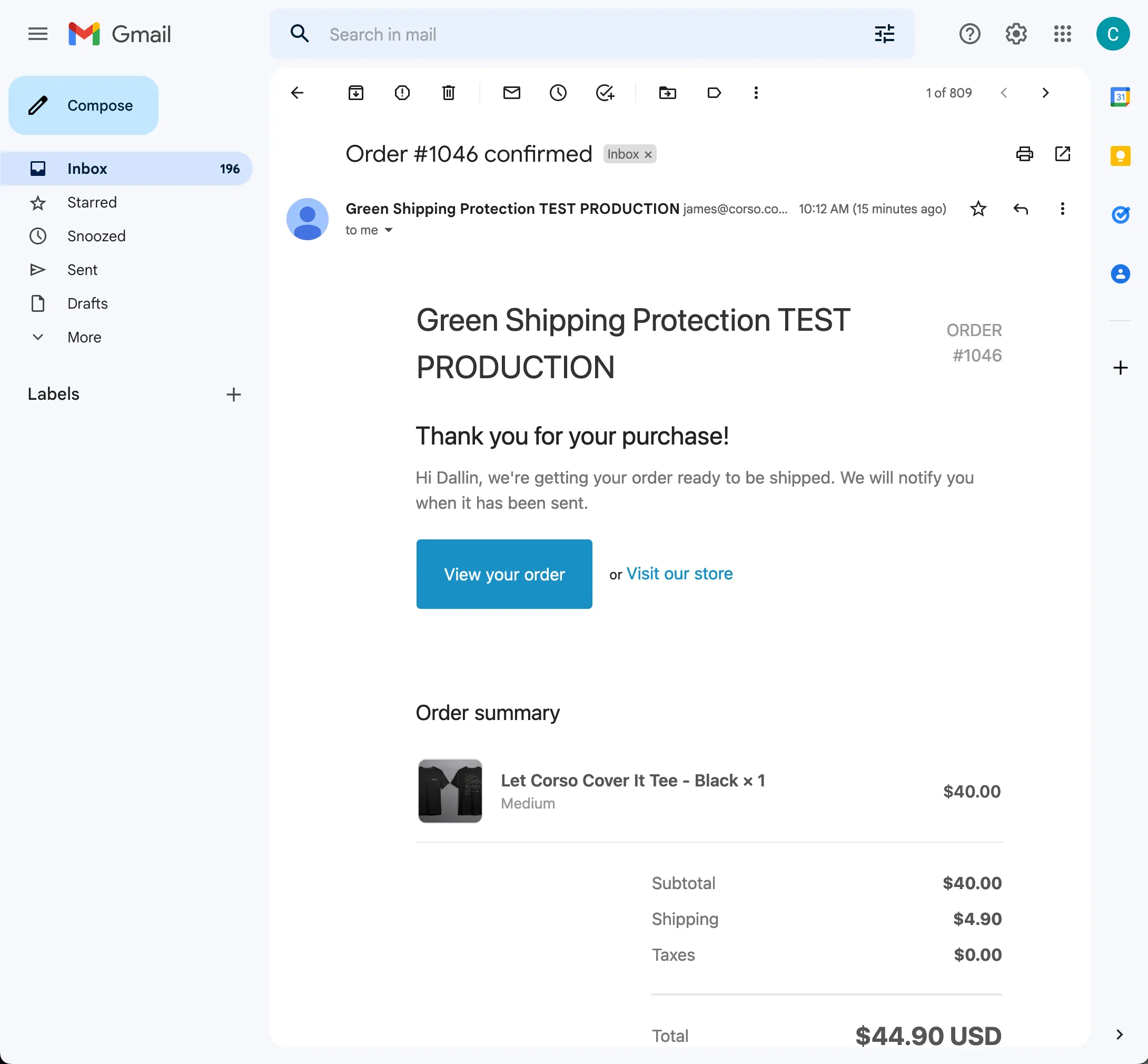Hide the side panel chevron
The width and height of the screenshot is (1148, 1064).
(1119, 1035)
